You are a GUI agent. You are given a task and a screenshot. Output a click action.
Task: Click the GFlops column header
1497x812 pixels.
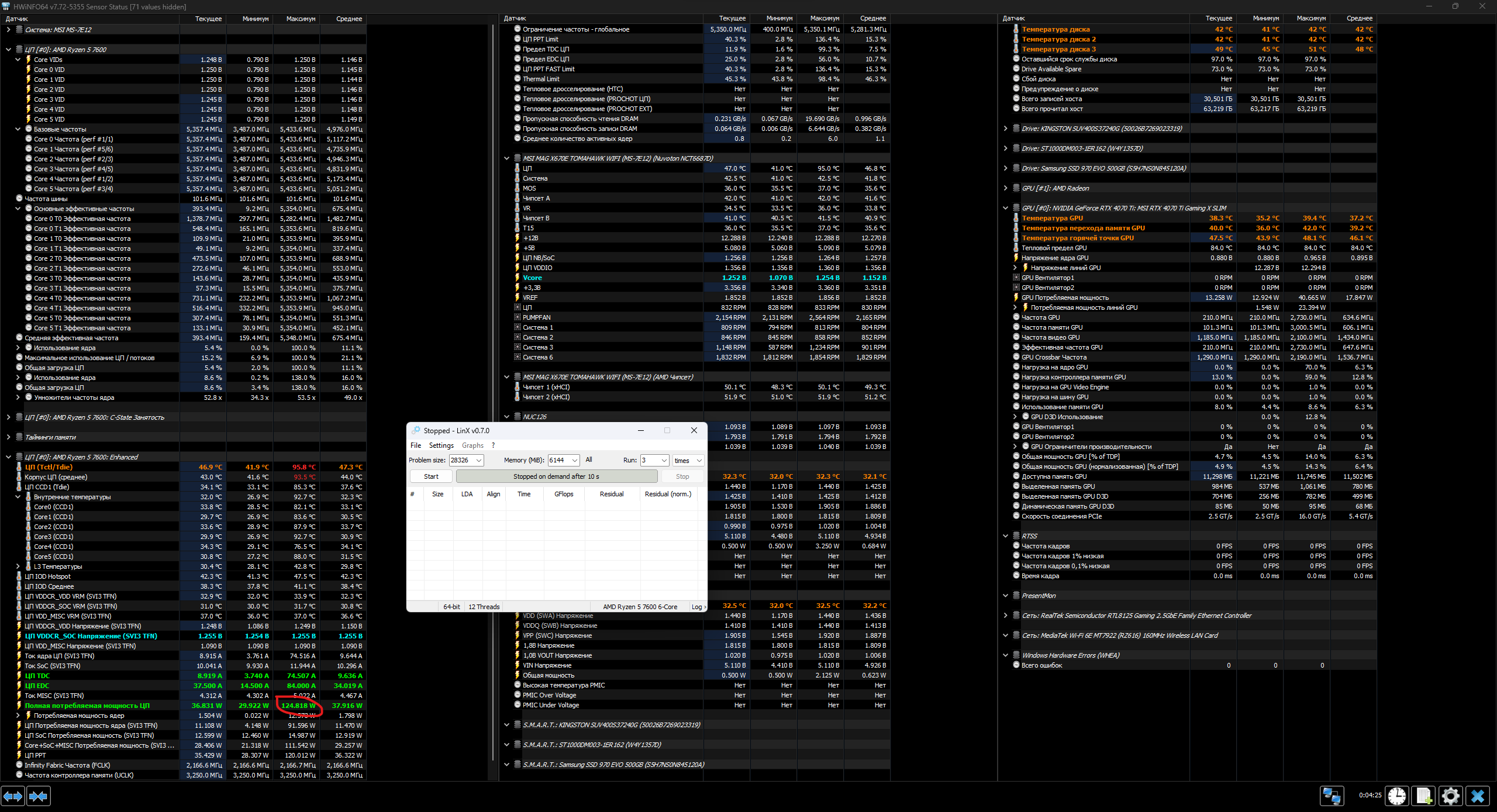564,494
